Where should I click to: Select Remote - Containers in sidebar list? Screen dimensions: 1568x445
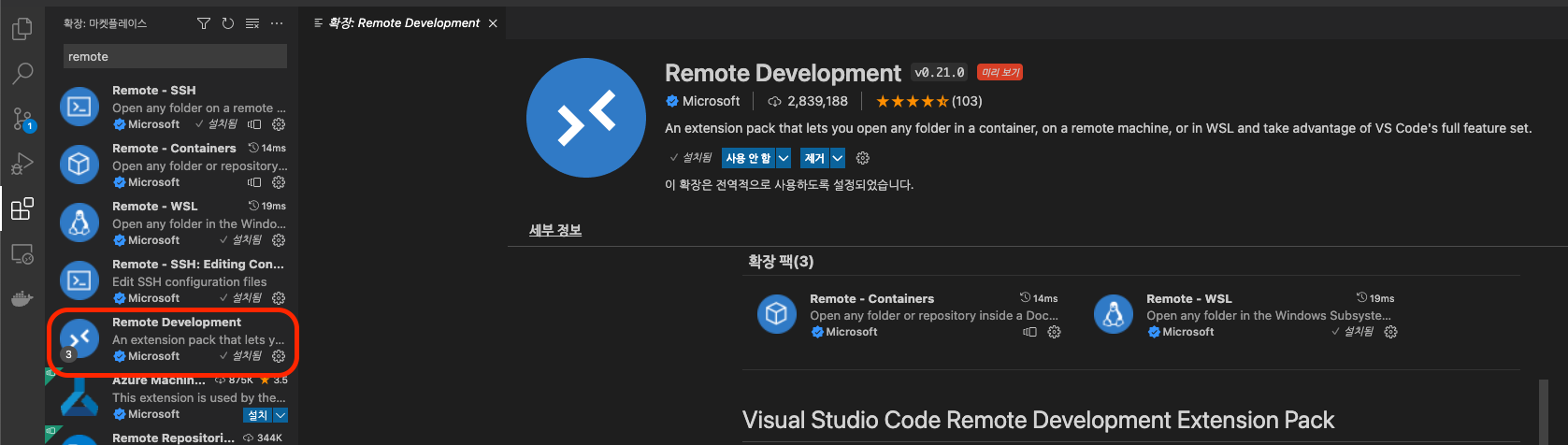pos(170,165)
